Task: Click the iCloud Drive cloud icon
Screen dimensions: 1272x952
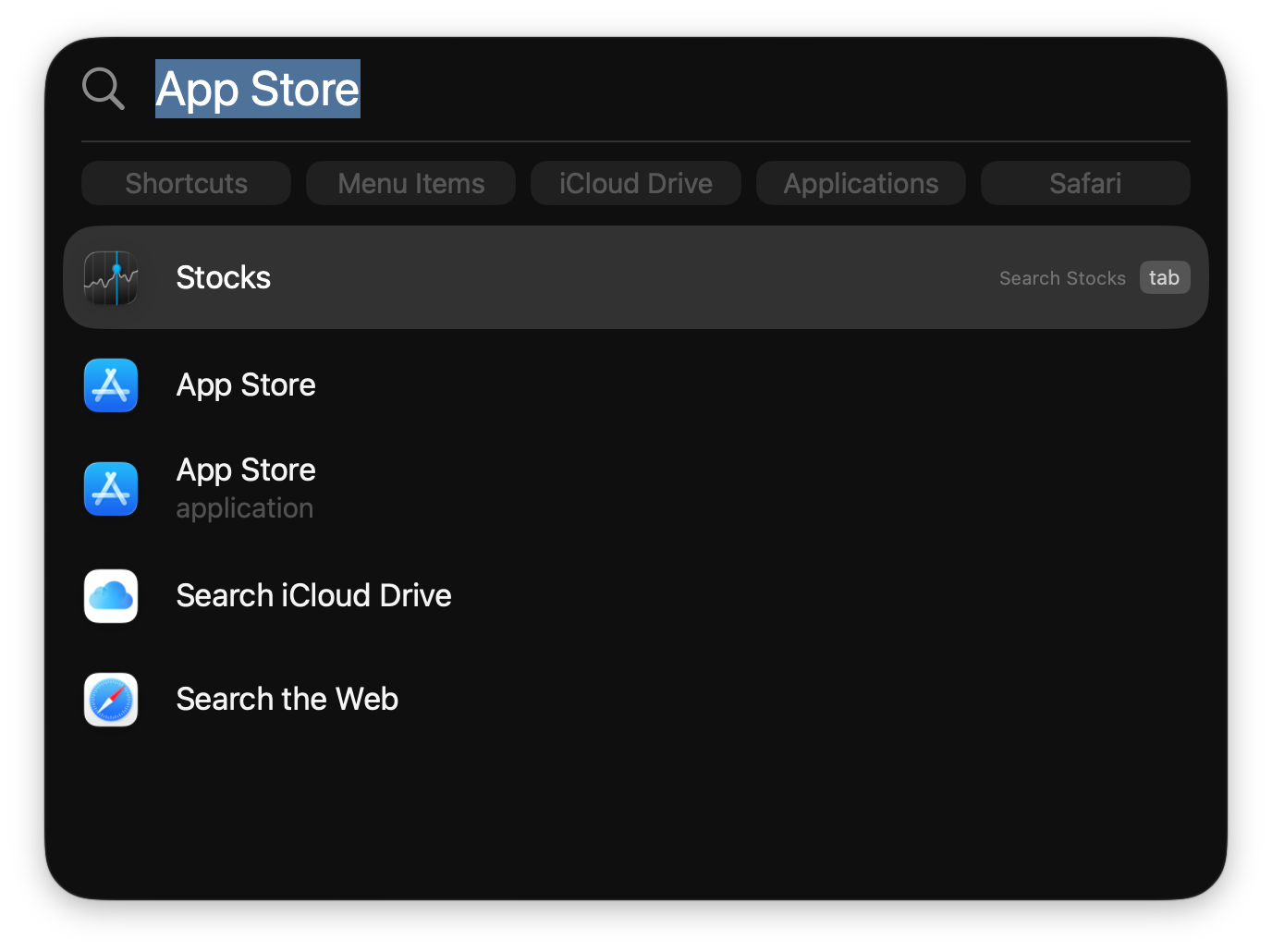Action: [x=111, y=595]
